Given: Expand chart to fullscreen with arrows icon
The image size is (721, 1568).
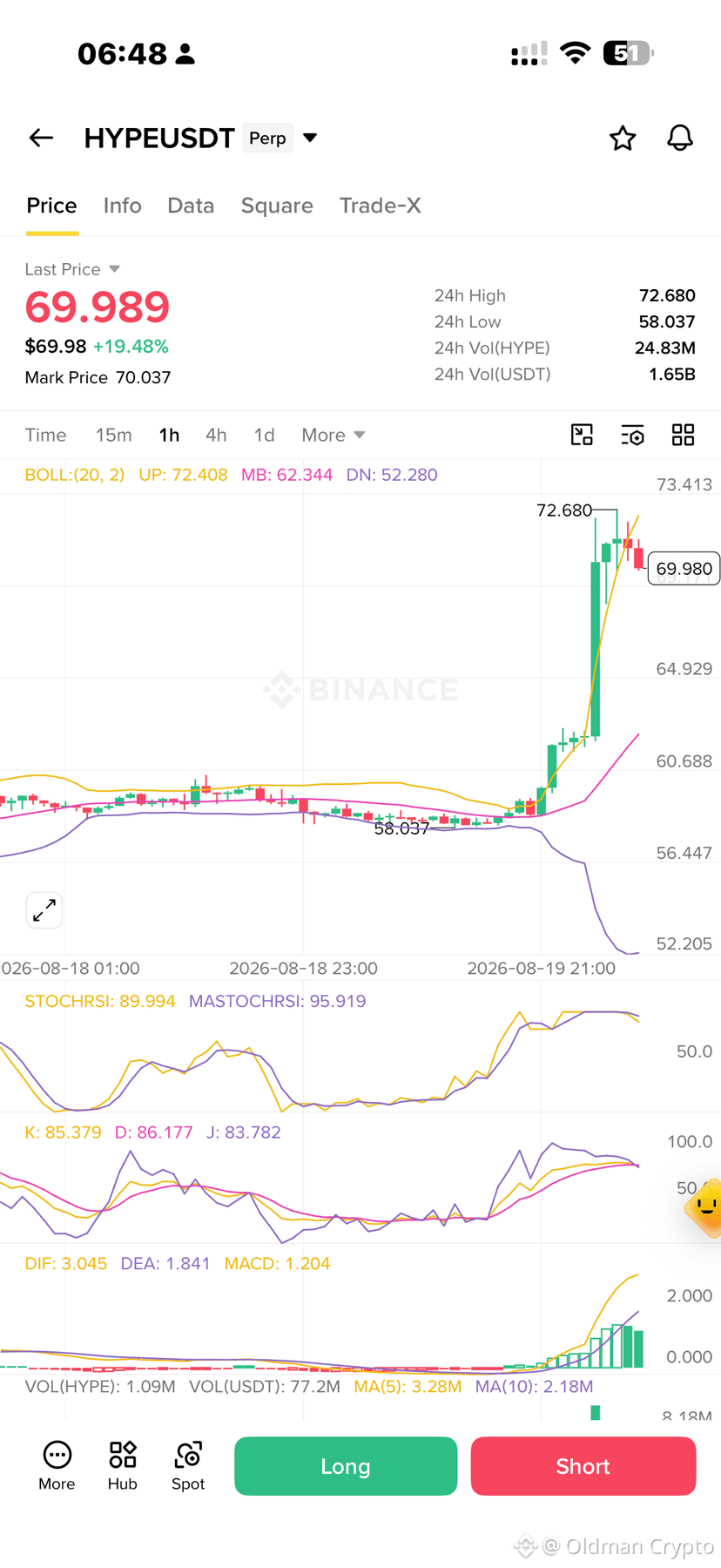Looking at the screenshot, I should click(44, 910).
